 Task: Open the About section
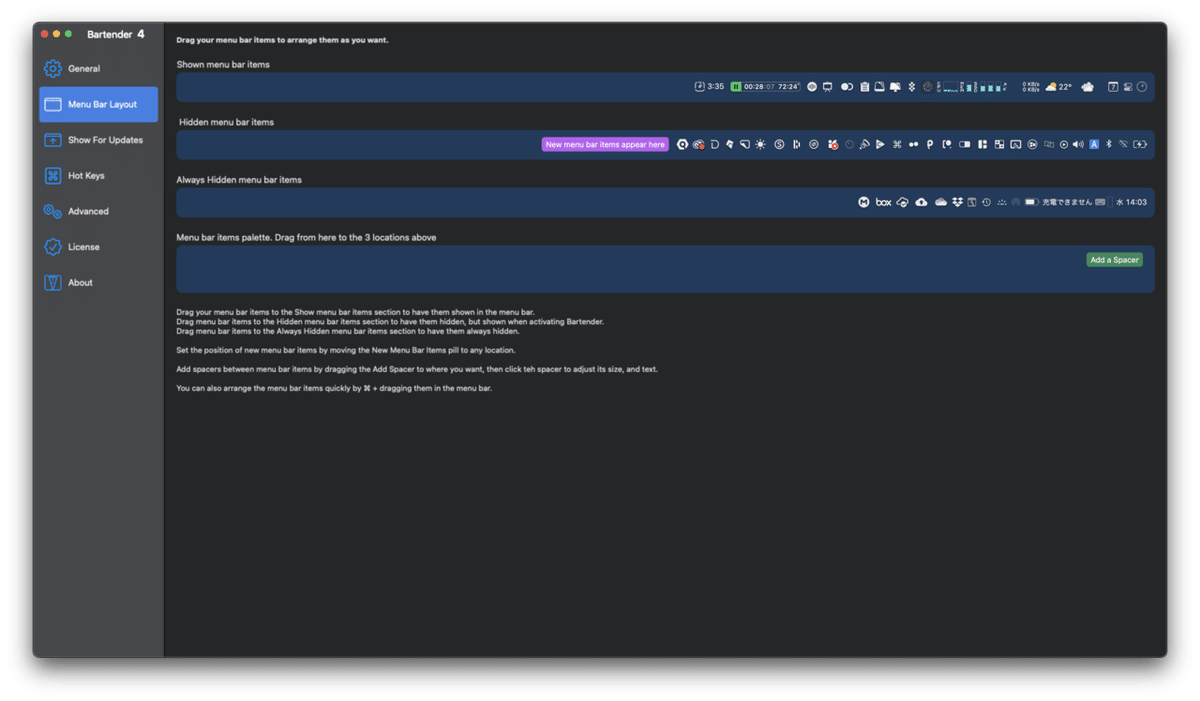tap(68, 283)
